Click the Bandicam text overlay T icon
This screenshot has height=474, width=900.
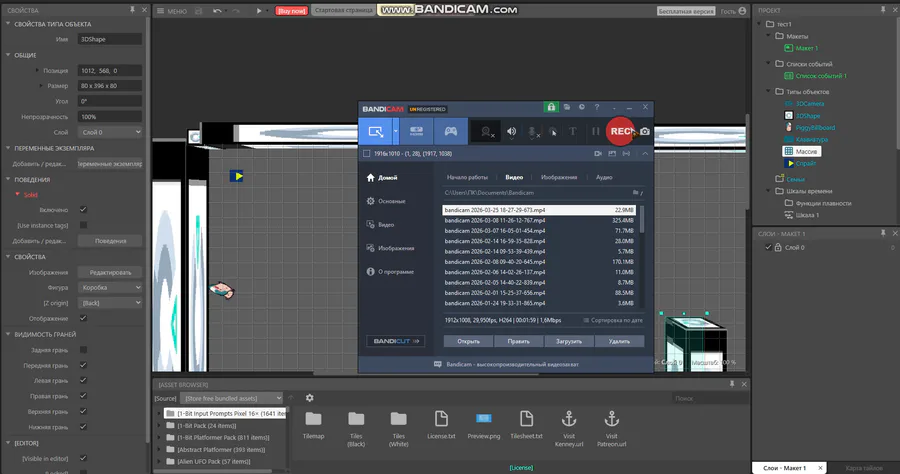click(x=572, y=131)
